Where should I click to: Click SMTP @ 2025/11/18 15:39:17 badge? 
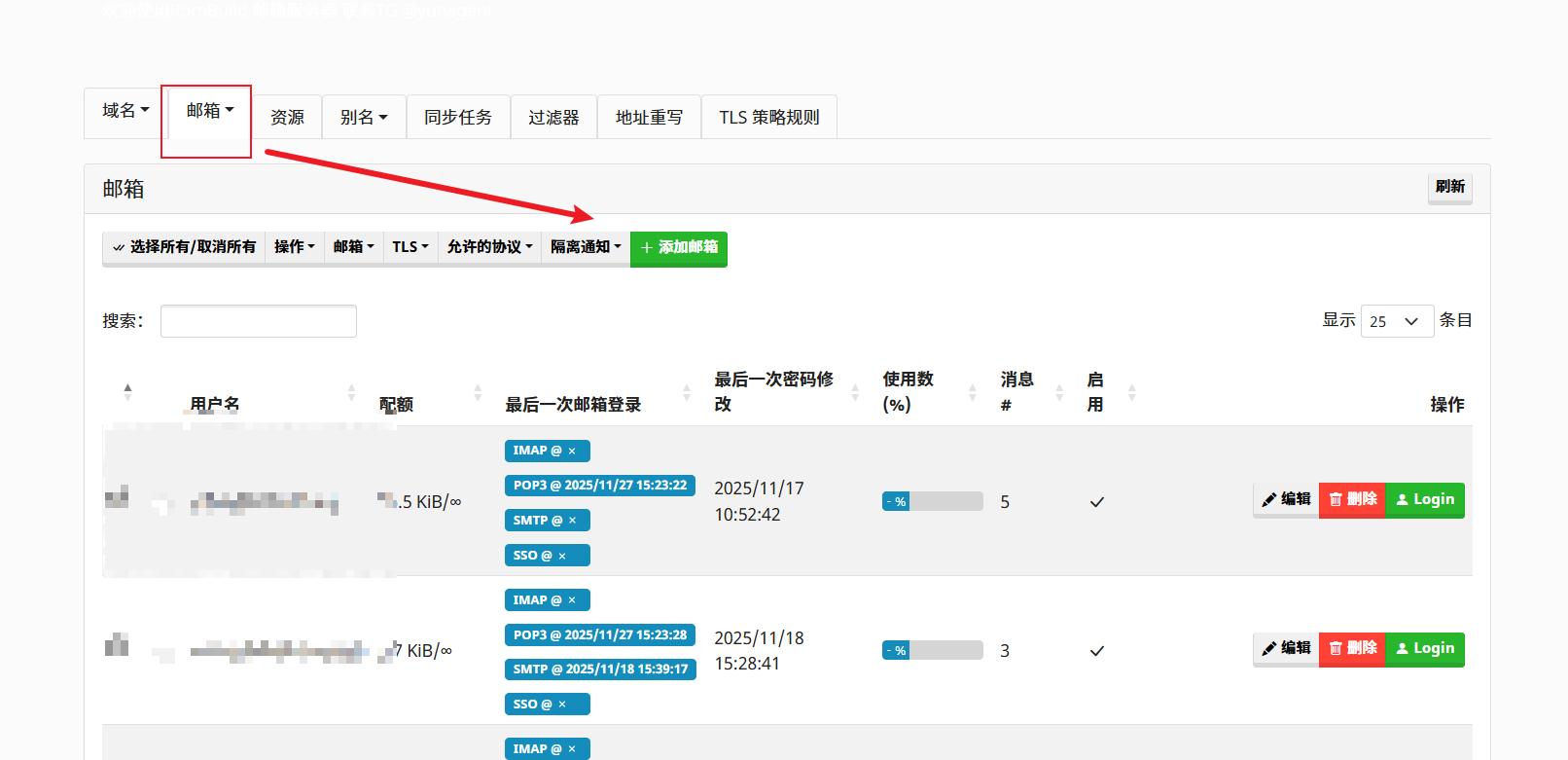click(x=601, y=670)
